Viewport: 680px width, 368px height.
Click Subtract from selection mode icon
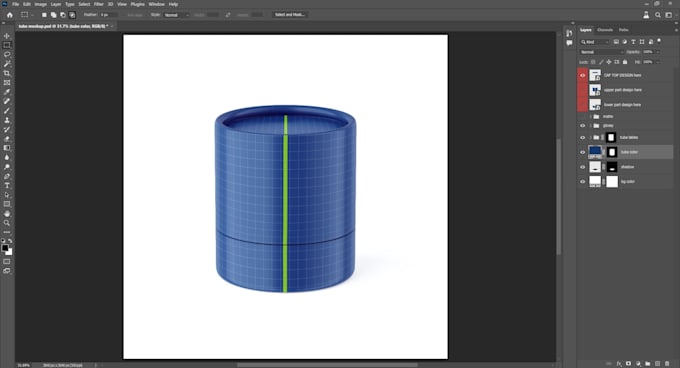[x=63, y=15]
